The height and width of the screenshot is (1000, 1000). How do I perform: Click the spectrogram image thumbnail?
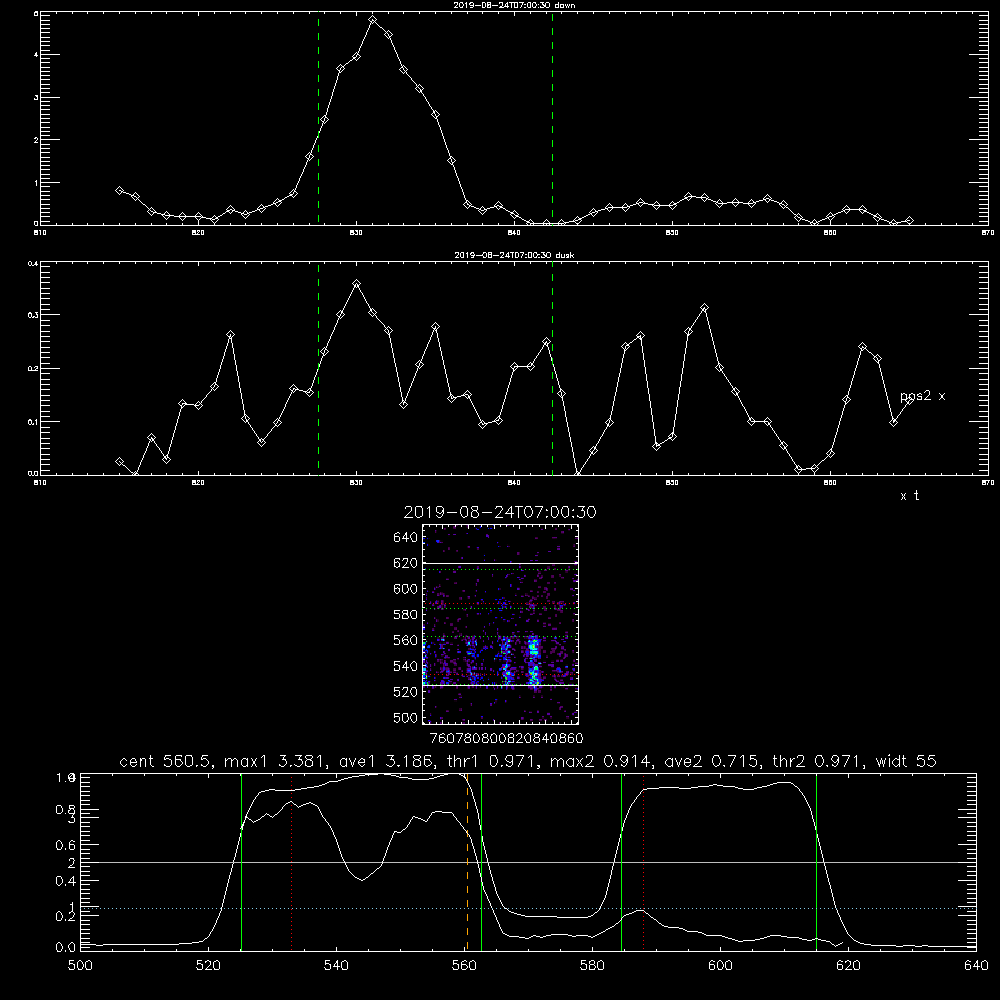(500, 624)
